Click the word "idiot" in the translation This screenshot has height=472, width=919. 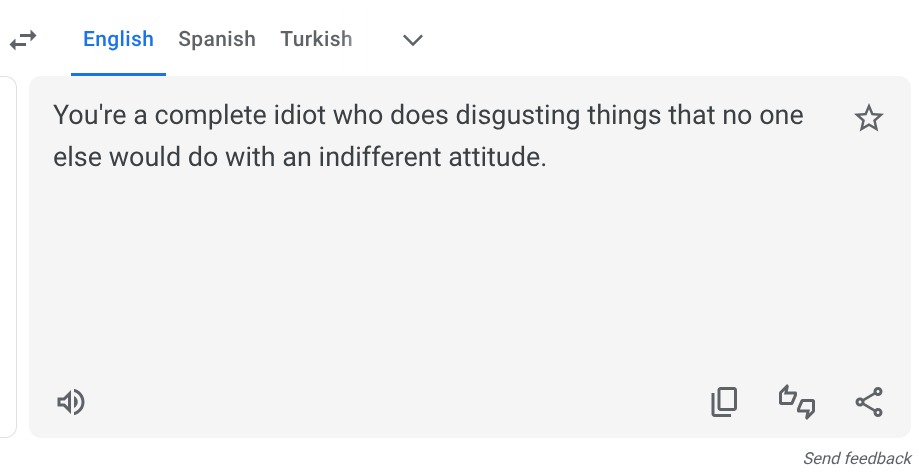point(300,115)
